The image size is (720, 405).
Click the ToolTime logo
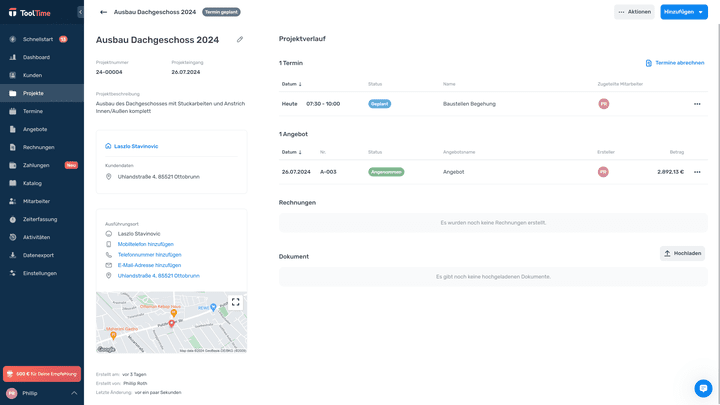pyautogui.click(x=29, y=13)
